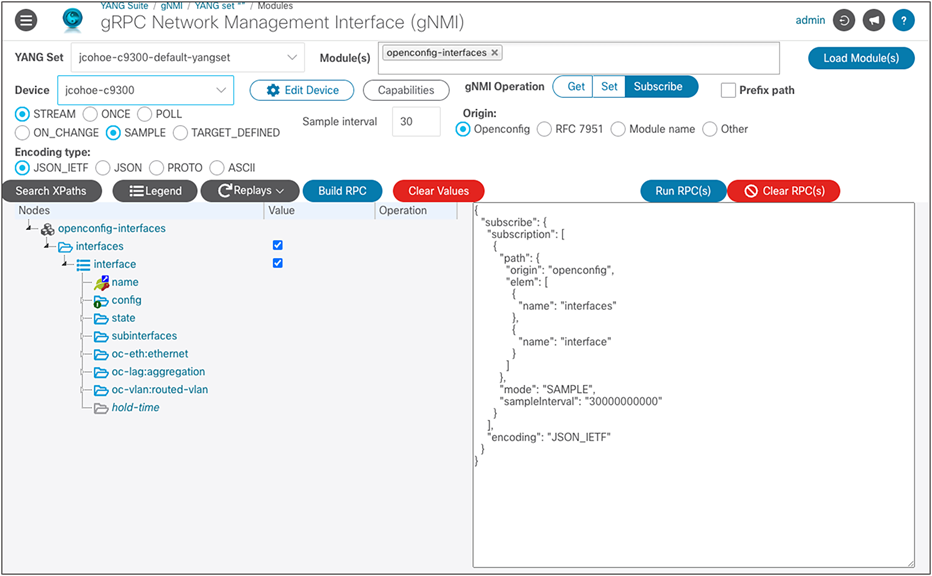Choose ASCII encoding type
The image size is (932, 576).
[217, 168]
